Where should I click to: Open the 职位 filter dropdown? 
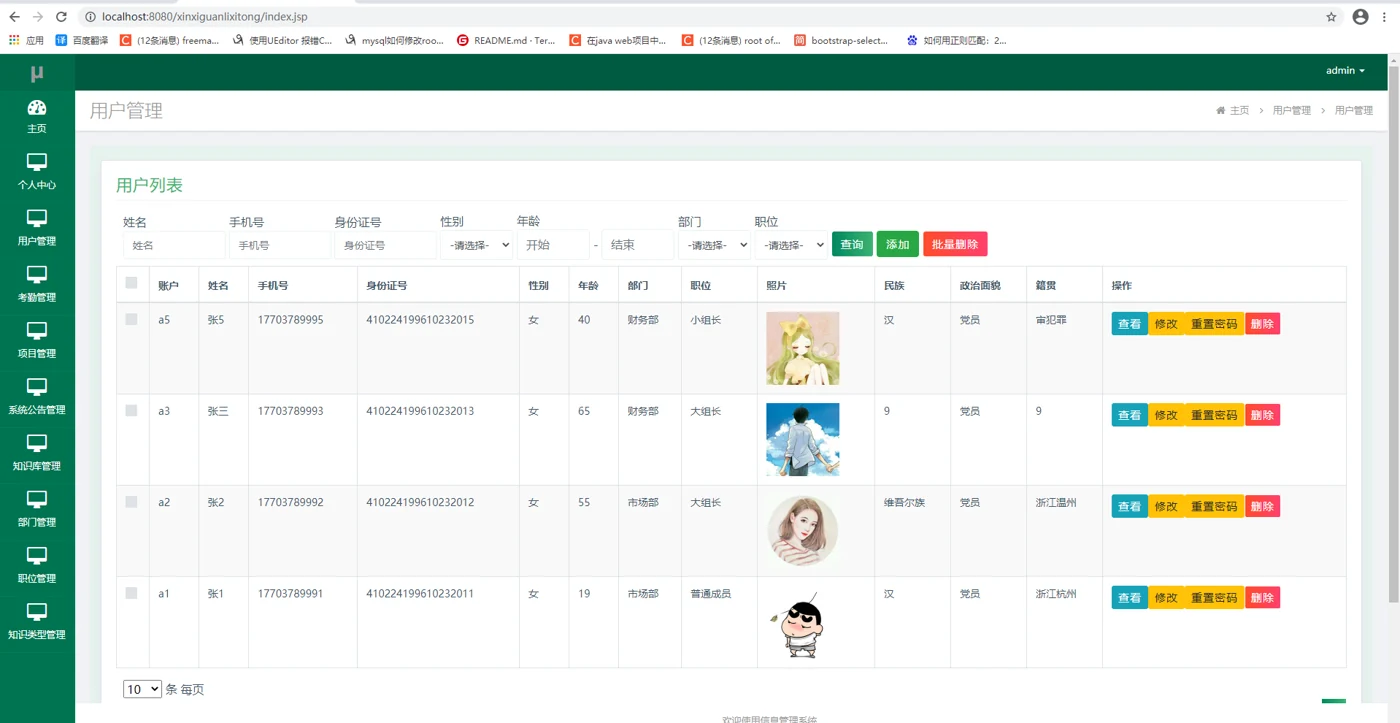[x=791, y=245]
